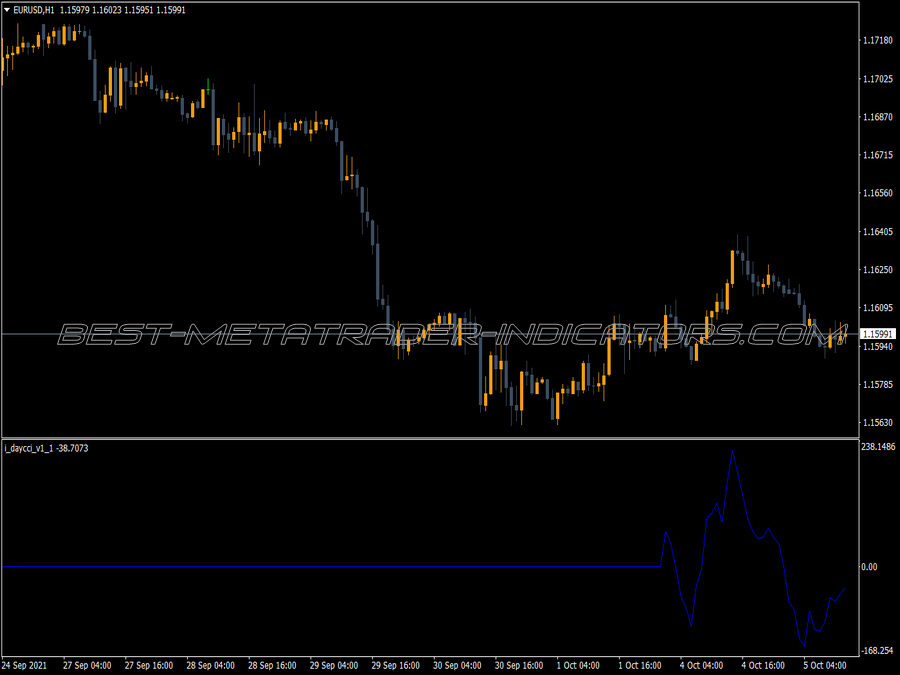Click the 1 Oct 04:00 time label
The width and height of the screenshot is (900, 675).
point(578,665)
